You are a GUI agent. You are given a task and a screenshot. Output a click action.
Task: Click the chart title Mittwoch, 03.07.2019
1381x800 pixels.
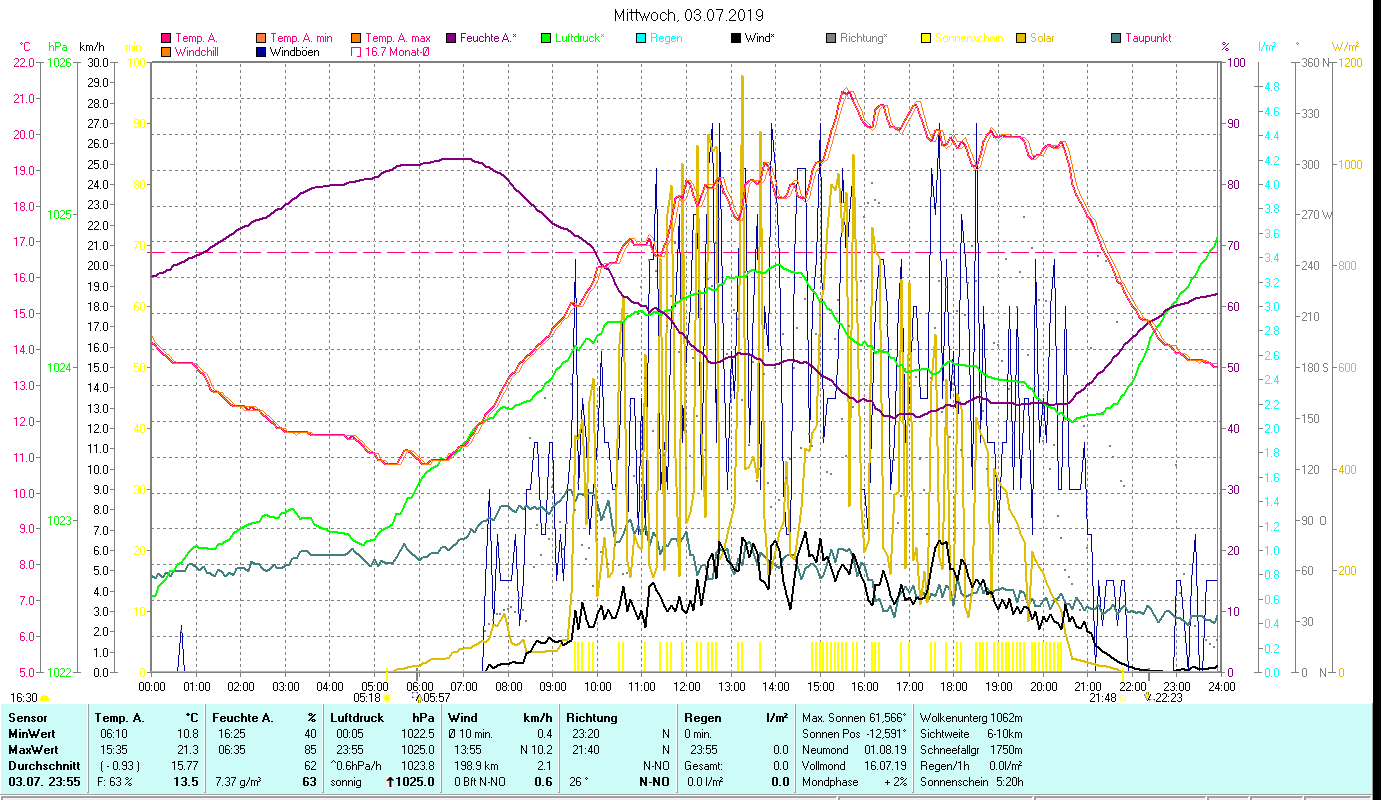pyautogui.click(x=690, y=15)
